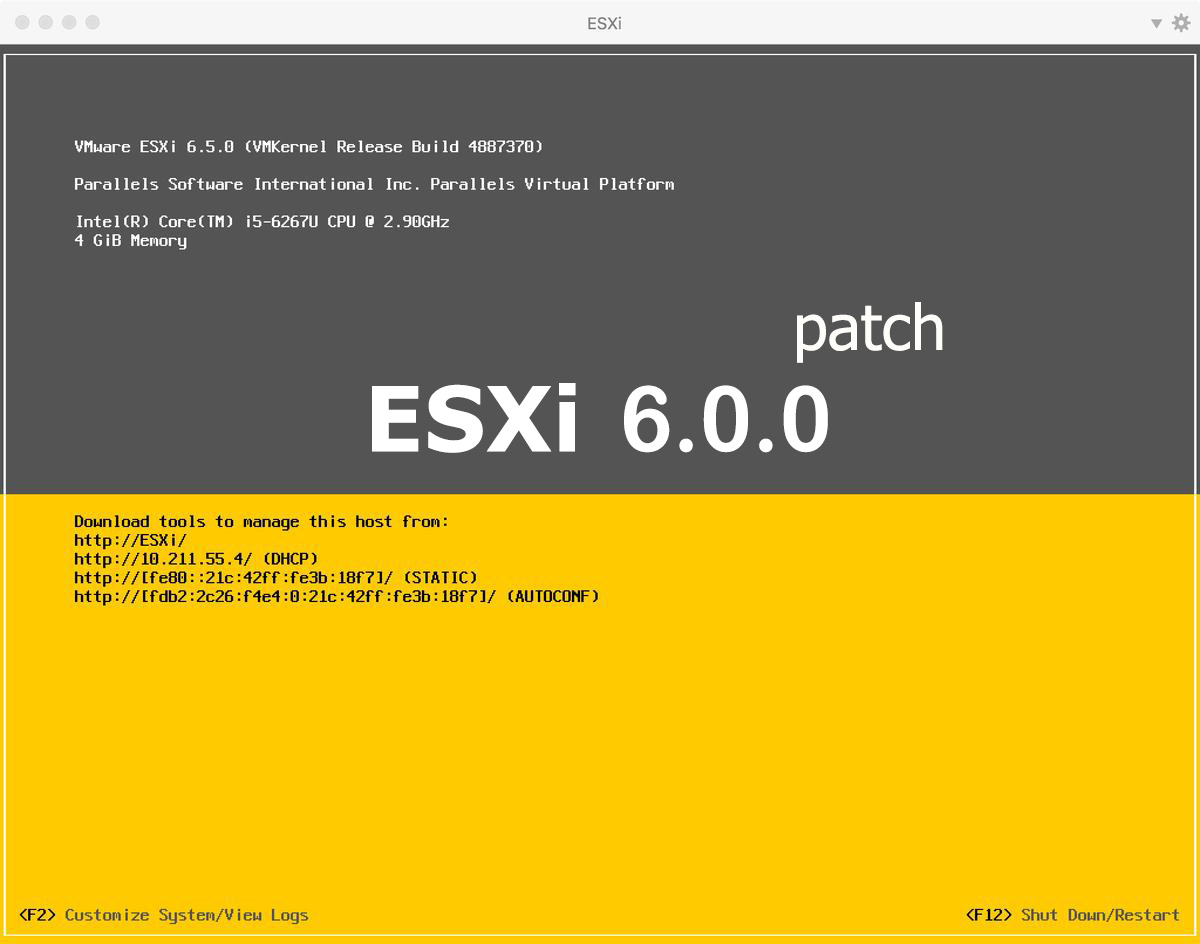Click the fourth grey title bar button

[93, 22]
